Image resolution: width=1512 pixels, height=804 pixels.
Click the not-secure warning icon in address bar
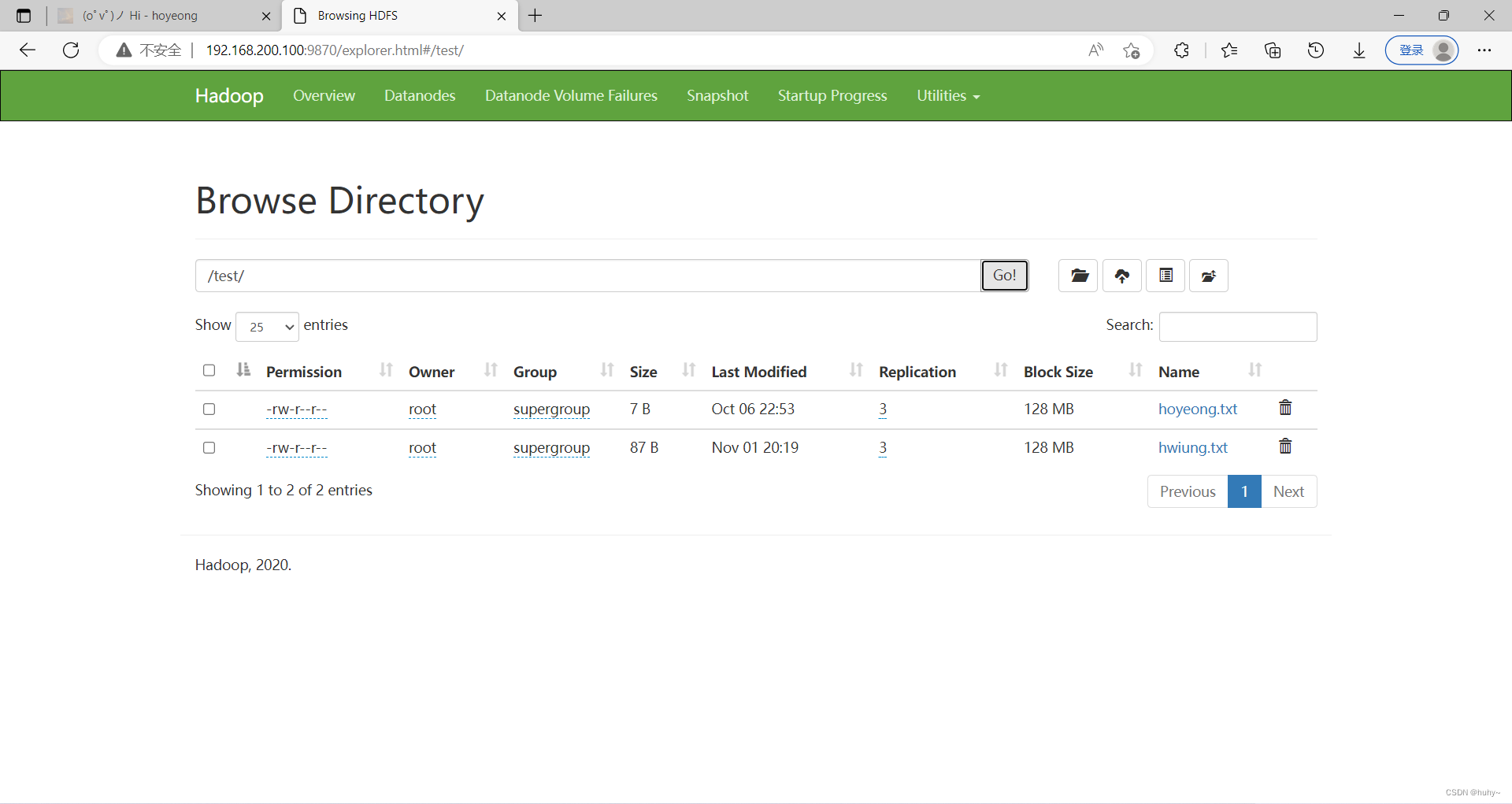(x=124, y=50)
